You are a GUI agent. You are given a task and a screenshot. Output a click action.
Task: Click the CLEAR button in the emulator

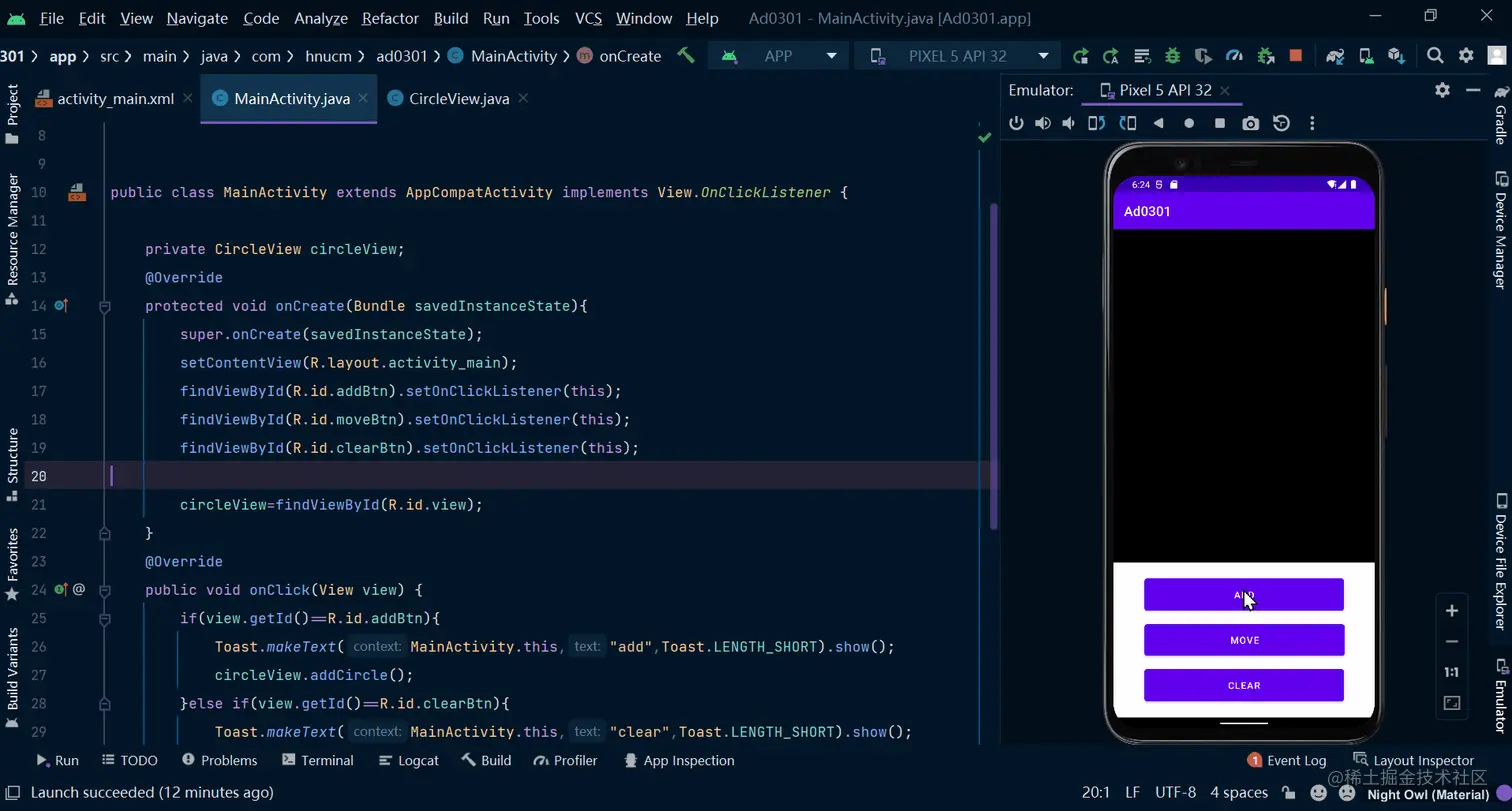coord(1244,685)
